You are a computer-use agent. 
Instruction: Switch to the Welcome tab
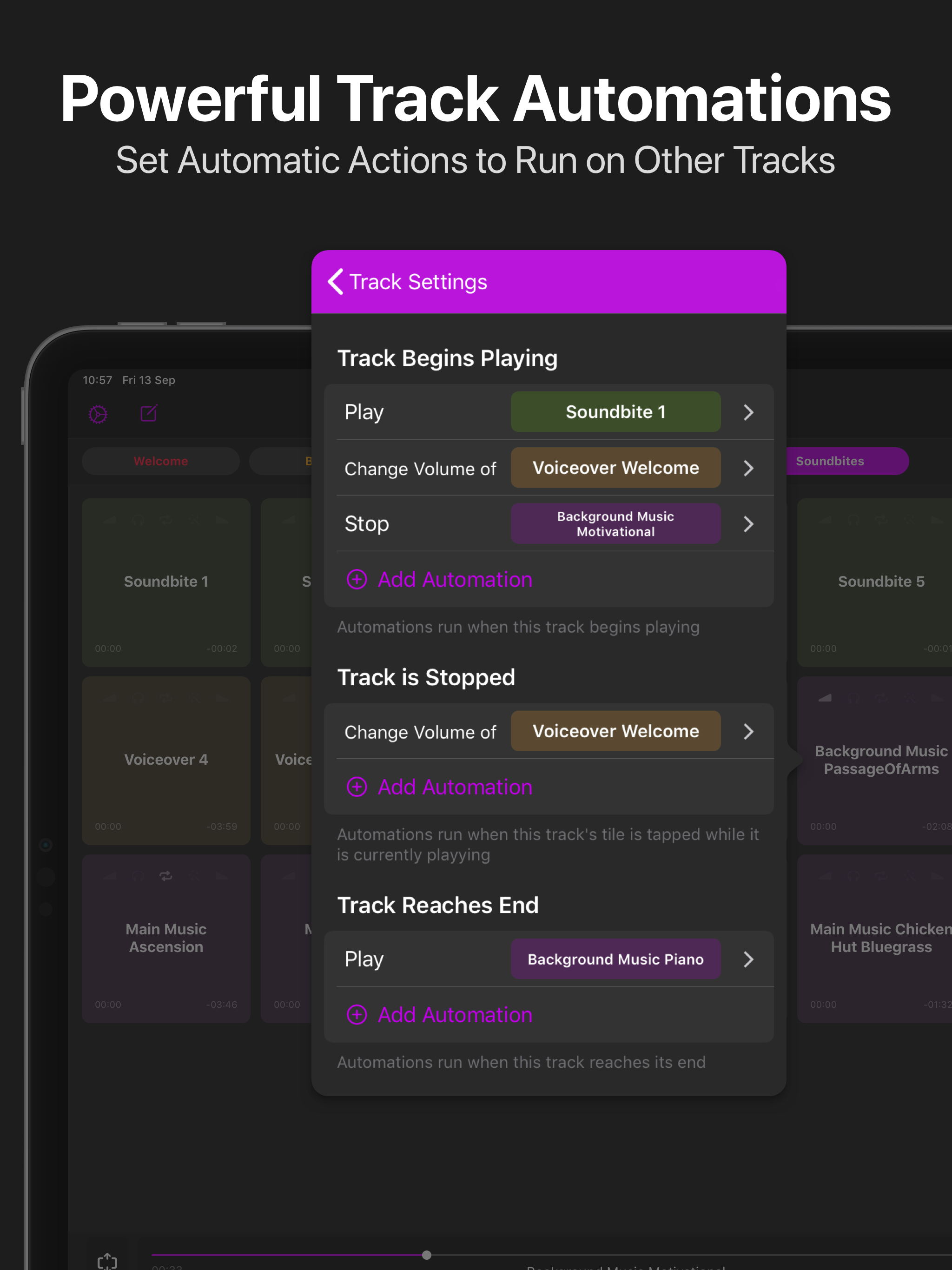pyautogui.click(x=161, y=461)
